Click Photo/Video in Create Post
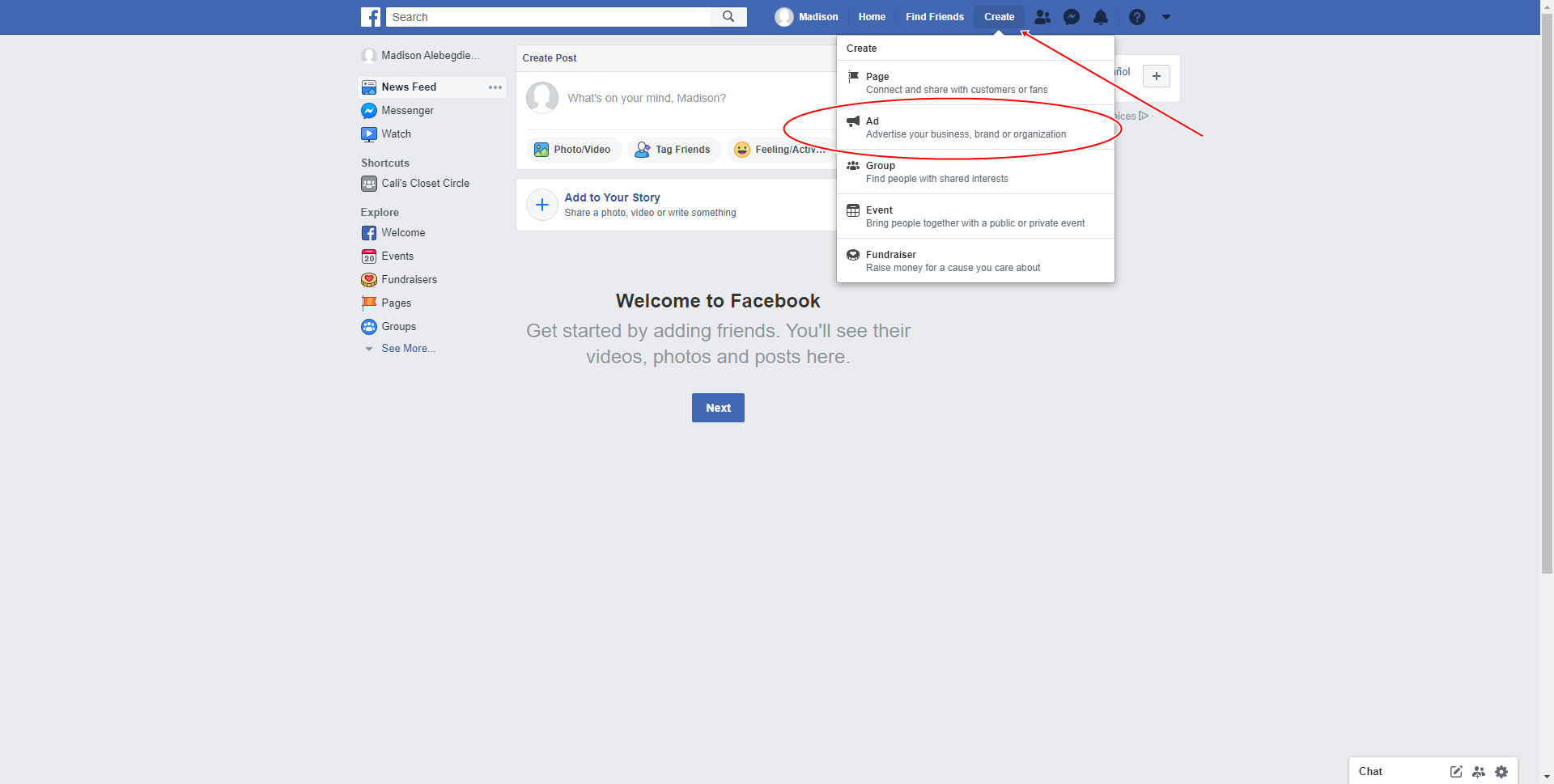Screen dimensions: 1554x784 click(x=573, y=149)
